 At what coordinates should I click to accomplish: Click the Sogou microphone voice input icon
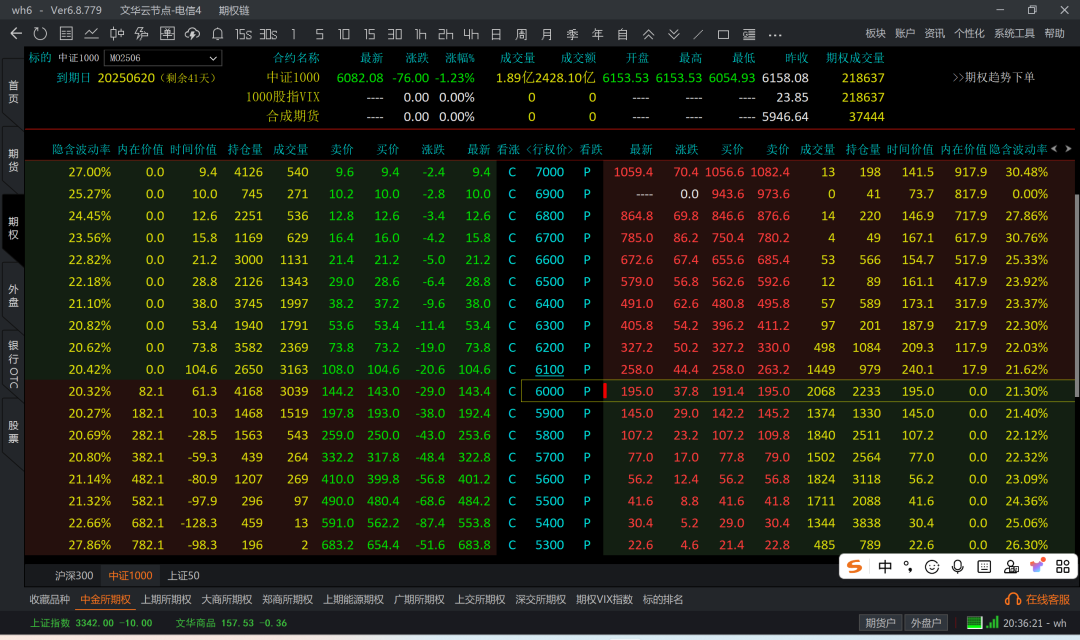(x=957, y=567)
